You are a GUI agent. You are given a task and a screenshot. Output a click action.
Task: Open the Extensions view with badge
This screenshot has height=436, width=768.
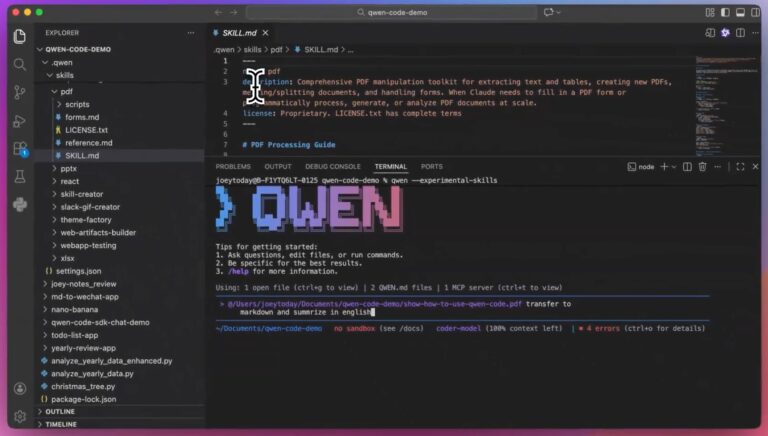20,149
